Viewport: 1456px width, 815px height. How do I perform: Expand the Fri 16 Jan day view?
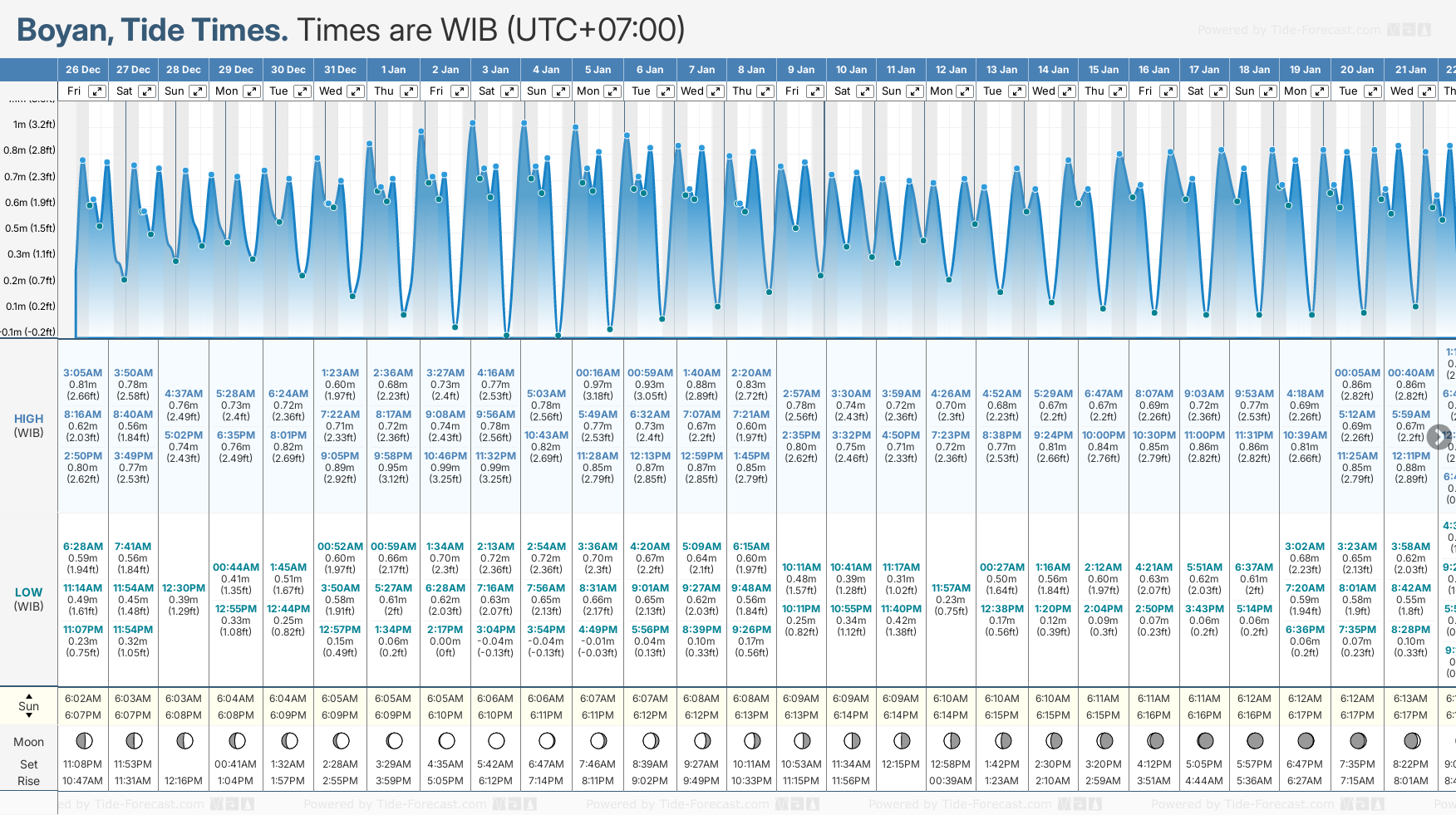click(x=1168, y=91)
